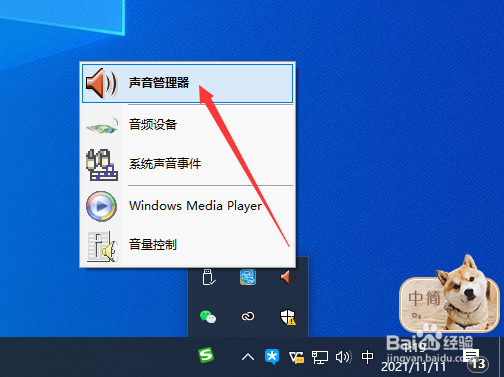Image resolution: width=504 pixels, height=377 pixels.
Task: Open the network connection tray icon
Action: 320,357
